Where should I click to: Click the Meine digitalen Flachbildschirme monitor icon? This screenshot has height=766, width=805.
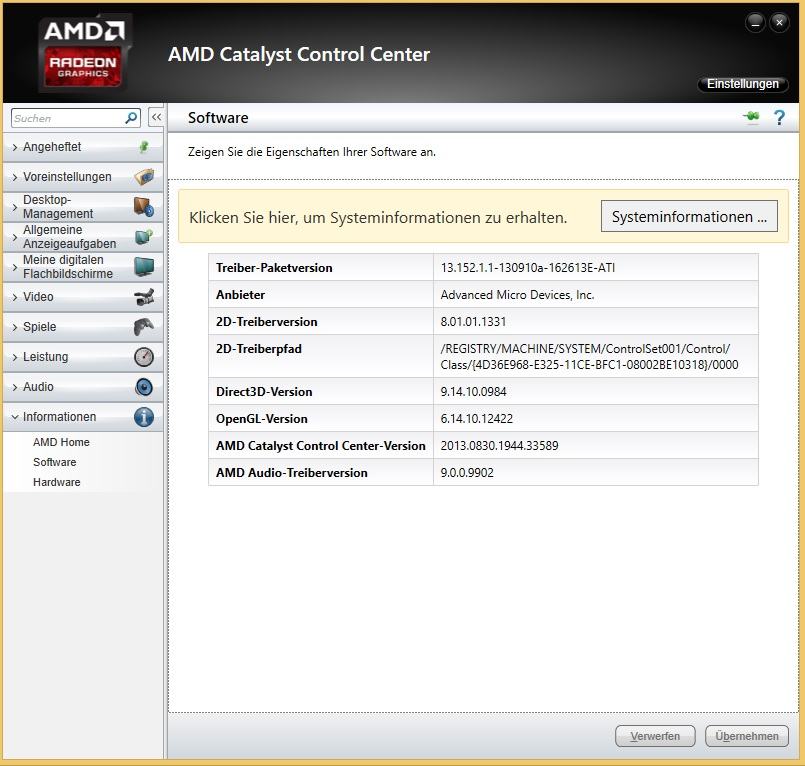144,266
